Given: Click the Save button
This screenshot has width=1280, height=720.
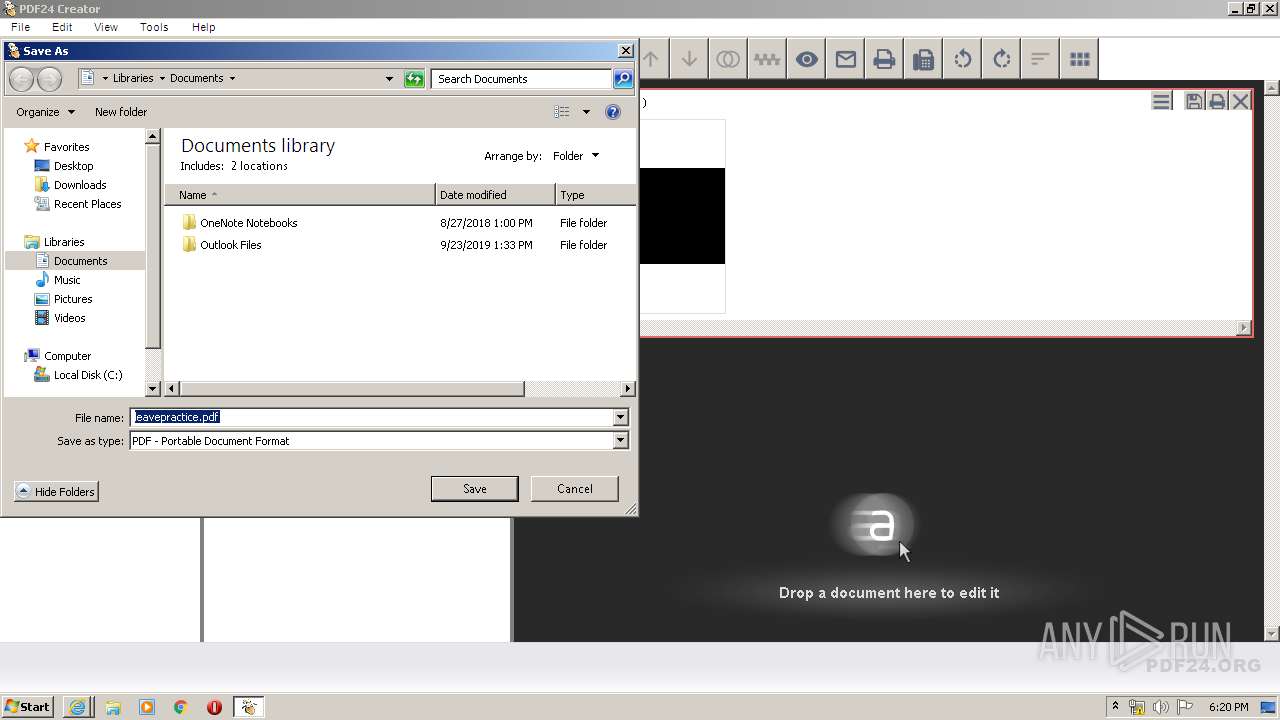Looking at the screenshot, I should 474,489.
